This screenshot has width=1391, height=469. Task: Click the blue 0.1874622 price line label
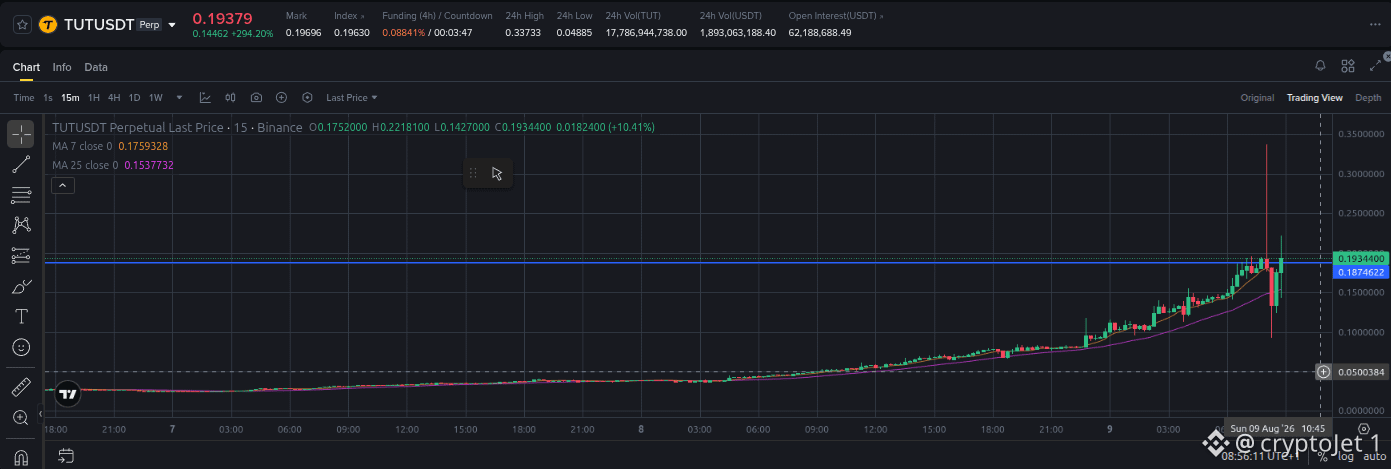pos(1361,272)
